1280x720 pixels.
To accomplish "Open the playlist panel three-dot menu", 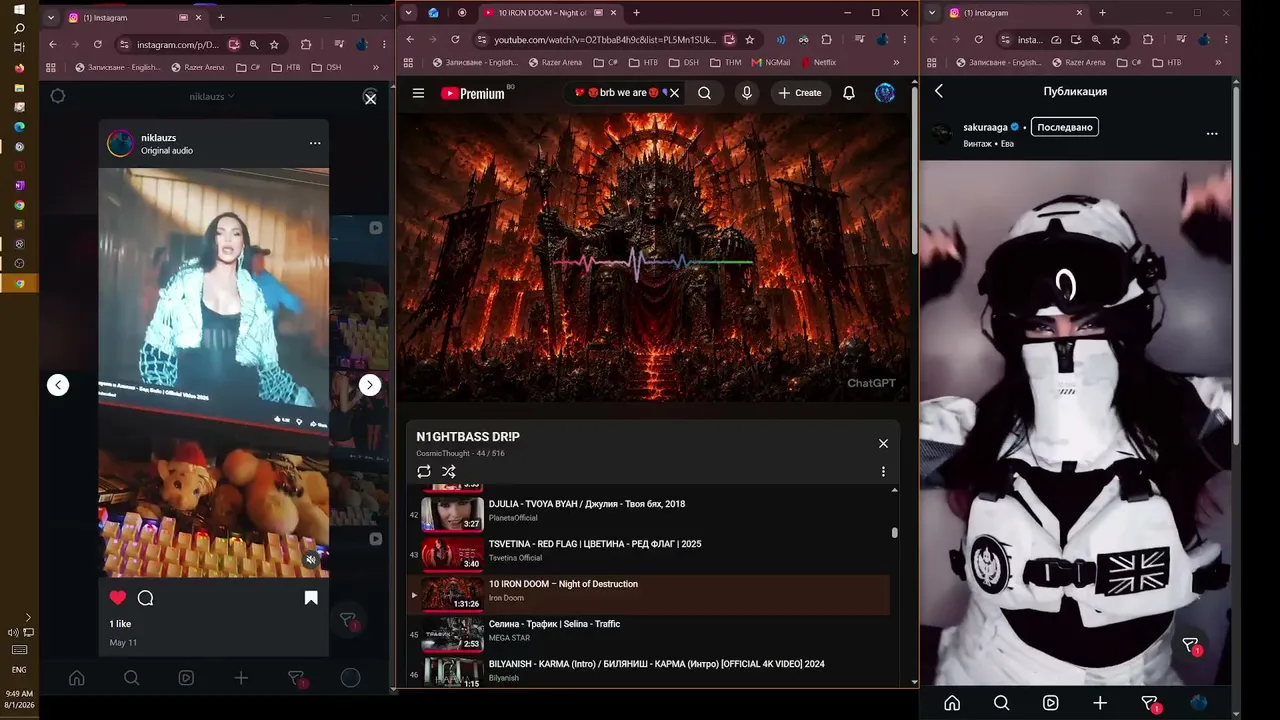I will tap(883, 472).
